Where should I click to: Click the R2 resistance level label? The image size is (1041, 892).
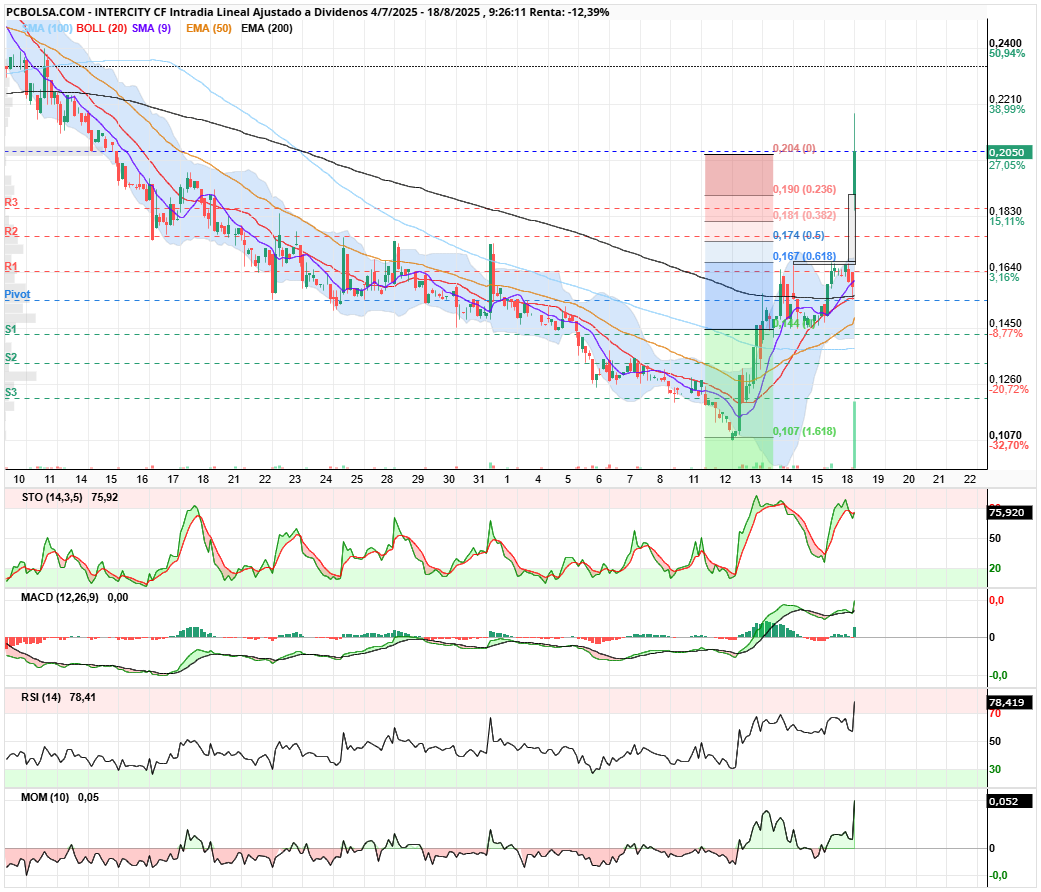click(x=11, y=231)
